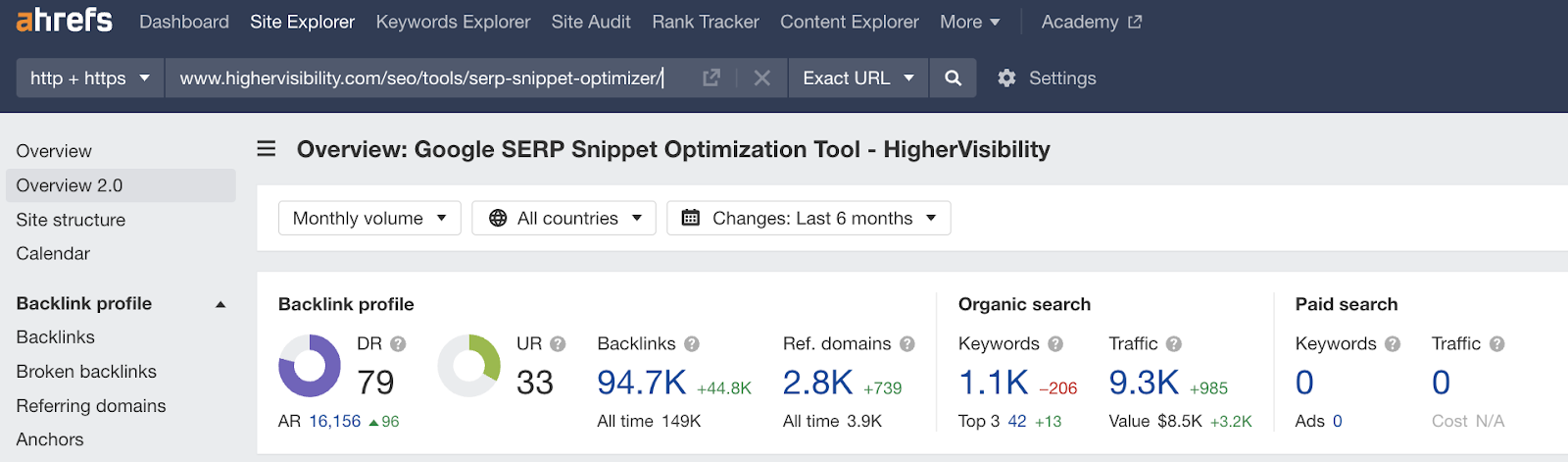Viewport: 1568px width, 462px height.
Task: Expand the More menu
Action: coord(969,22)
